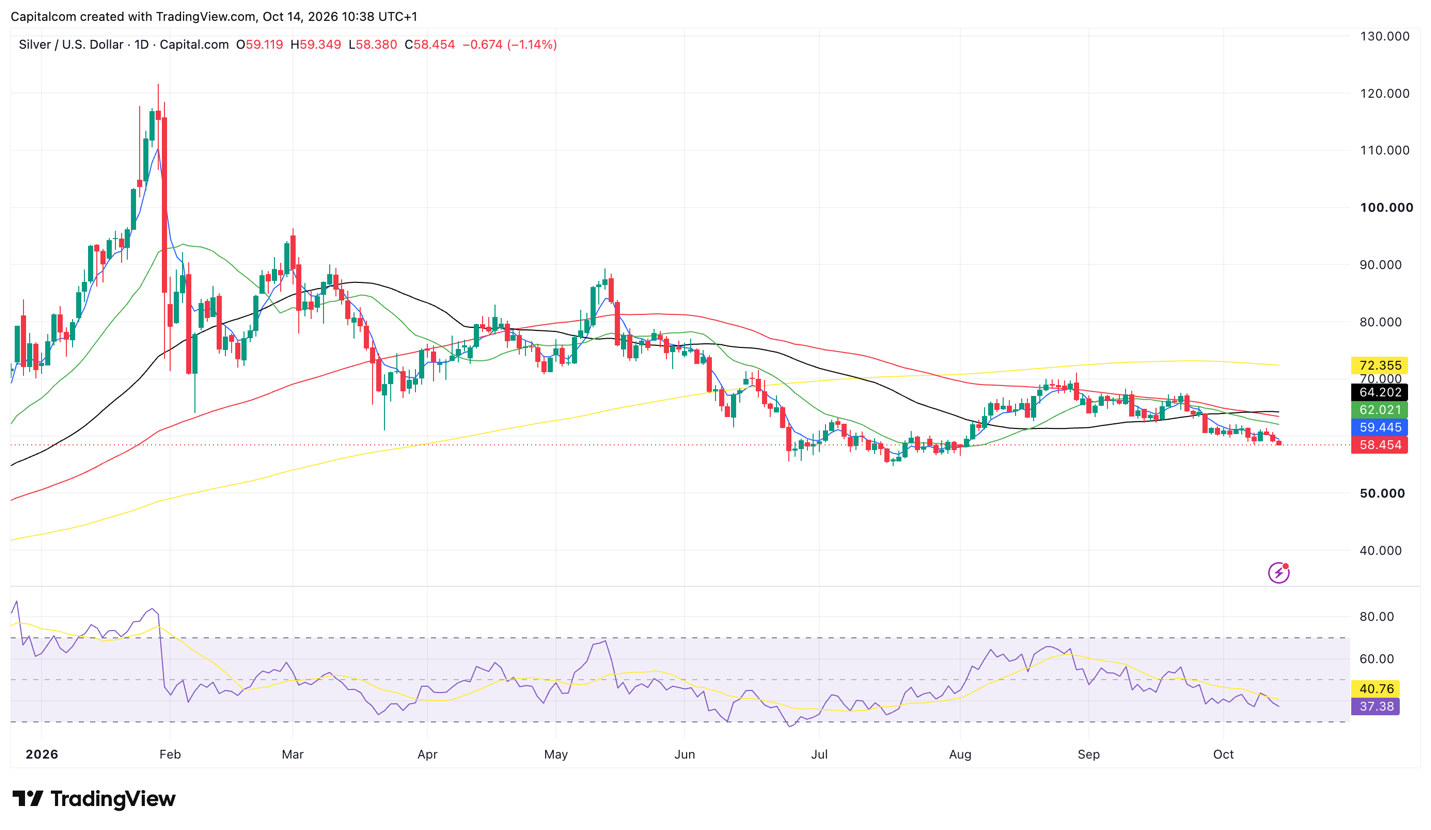Click the Apr label on time axis
Image resolution: width=1431 pixels, height=830 pixels.
[x=427, y=755]
